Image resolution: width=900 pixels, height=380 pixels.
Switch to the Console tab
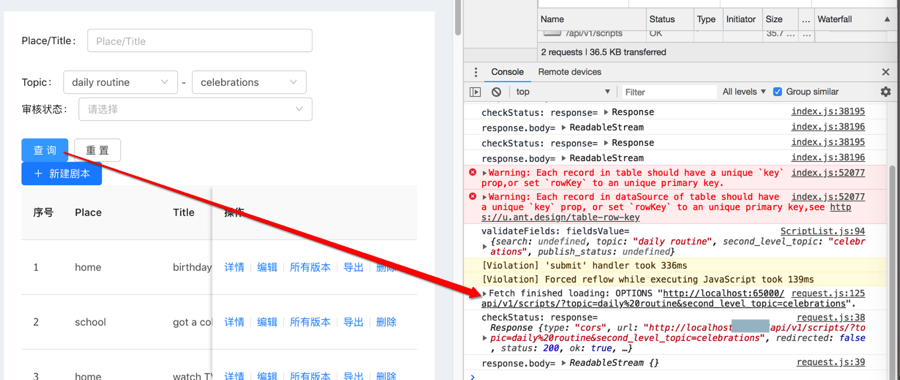pos(507,72)
